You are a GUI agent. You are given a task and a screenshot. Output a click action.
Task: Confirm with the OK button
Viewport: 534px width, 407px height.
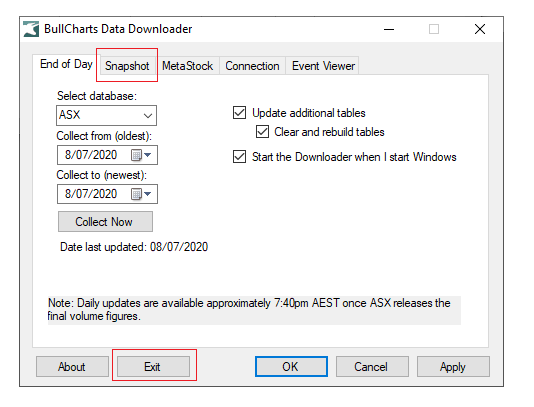click(x=291, y=366)
